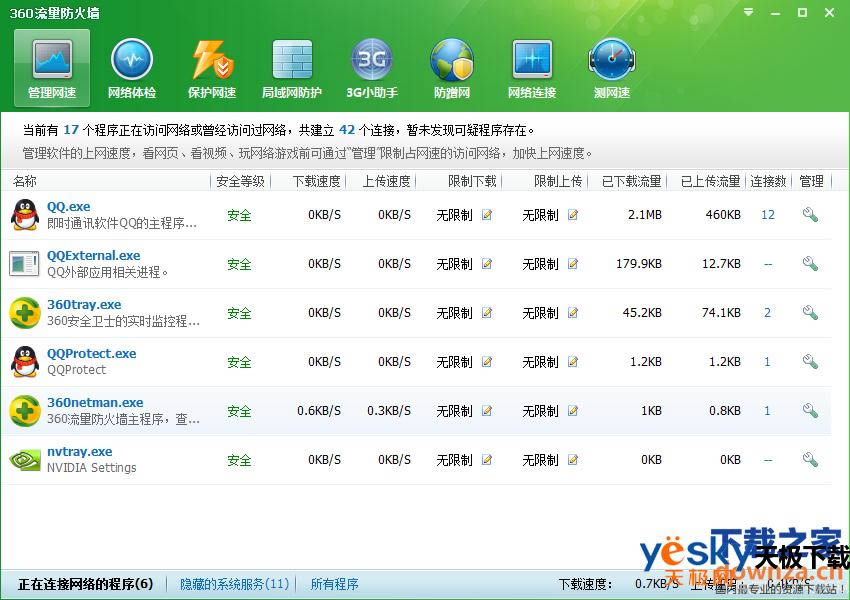Click the wrench manage icon for QQ.exe
This screenshot has height=600, width=850.
click(810, 215)
